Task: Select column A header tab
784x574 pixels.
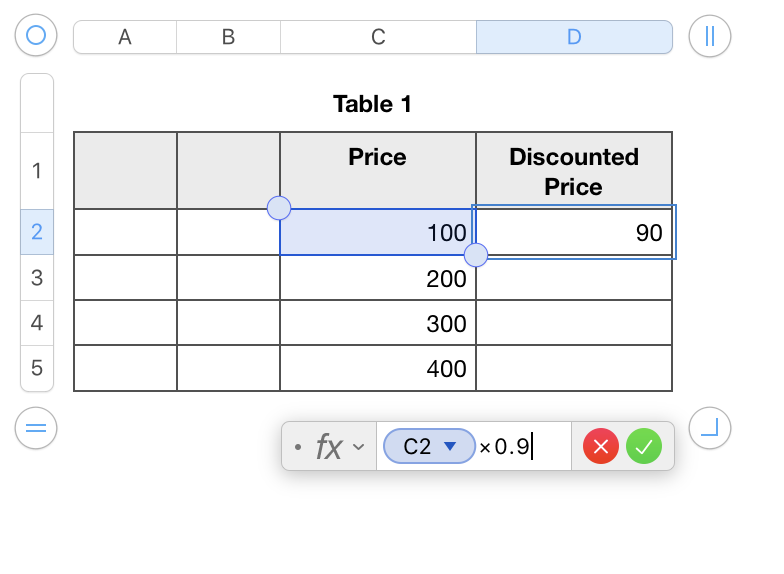Action: point(125,37)
